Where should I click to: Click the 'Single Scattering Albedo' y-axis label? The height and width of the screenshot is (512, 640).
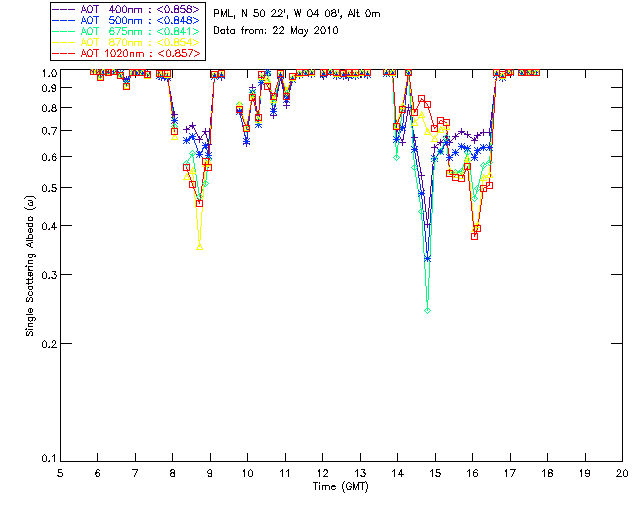pyautogui.click(x=30, y=266)
